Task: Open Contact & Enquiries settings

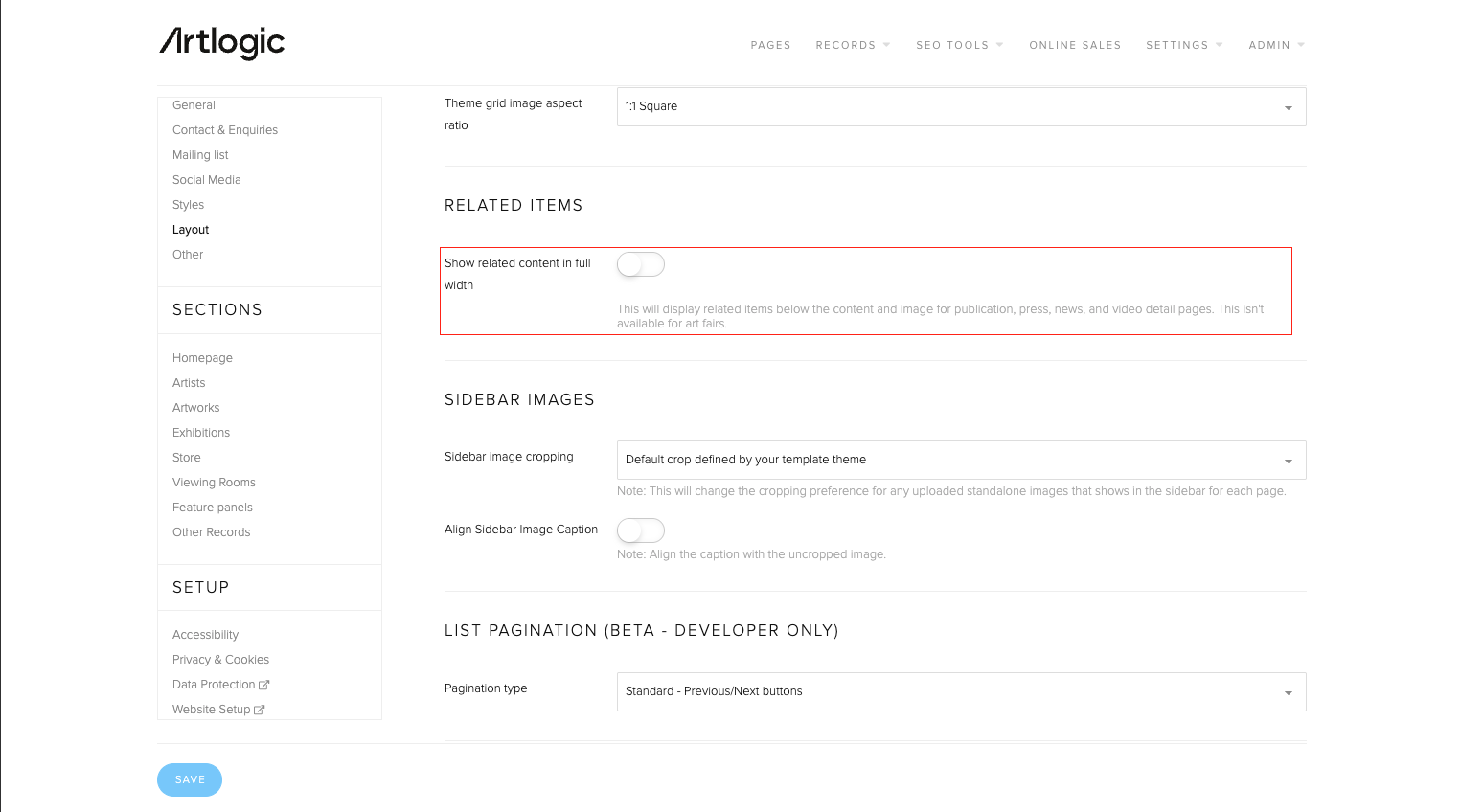Action: click(x=225, y=130)
